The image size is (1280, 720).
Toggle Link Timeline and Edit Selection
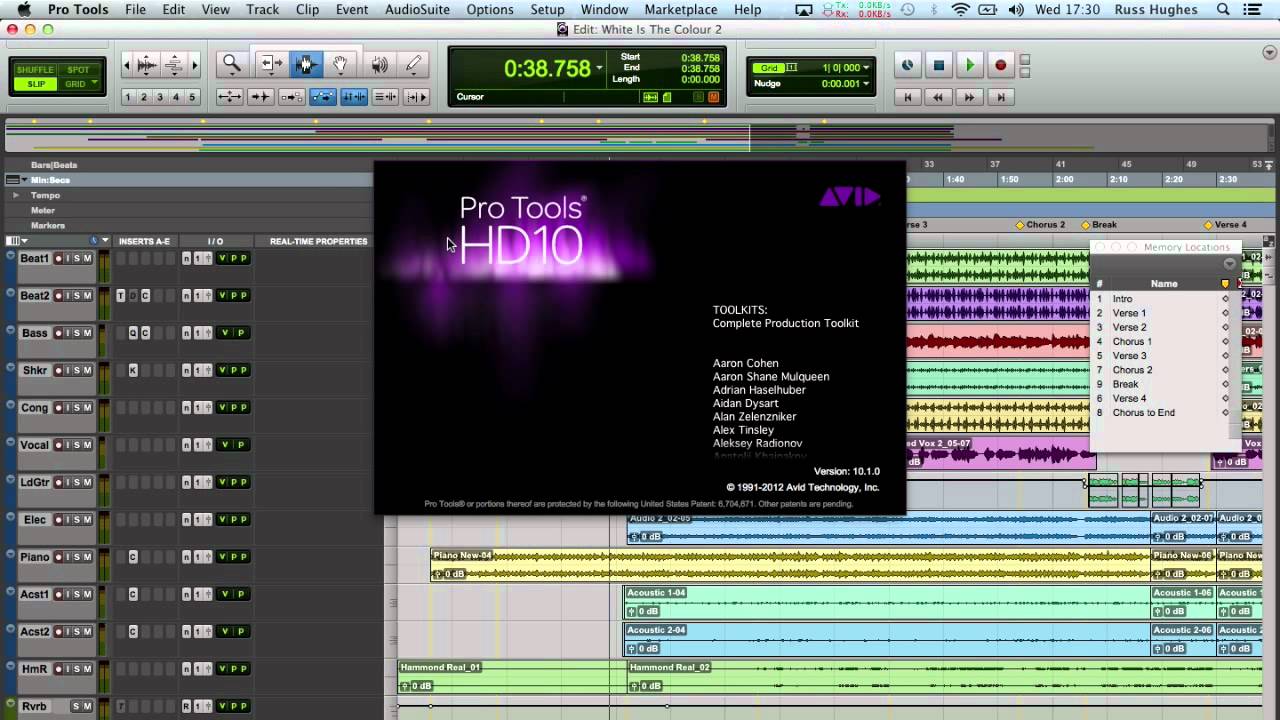(x=354, y=97)
